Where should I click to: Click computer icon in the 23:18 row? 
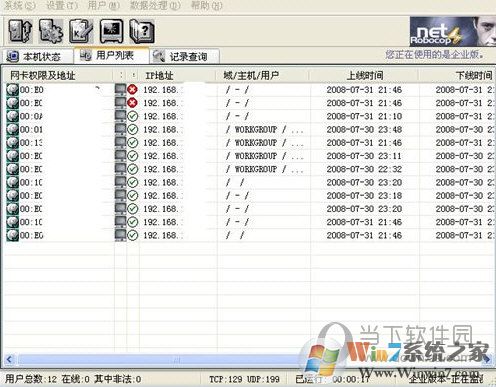120,196
